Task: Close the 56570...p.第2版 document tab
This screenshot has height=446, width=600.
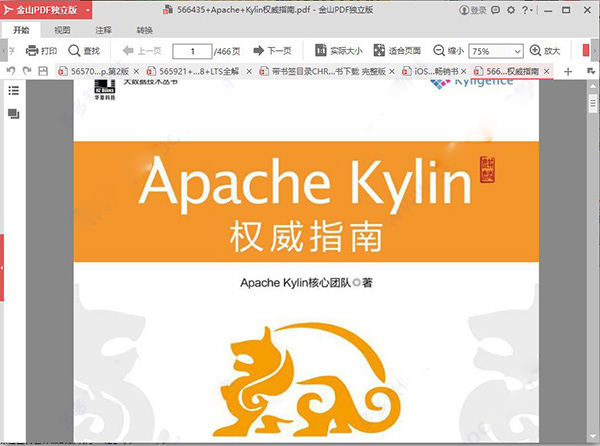Action: point(136,72)
